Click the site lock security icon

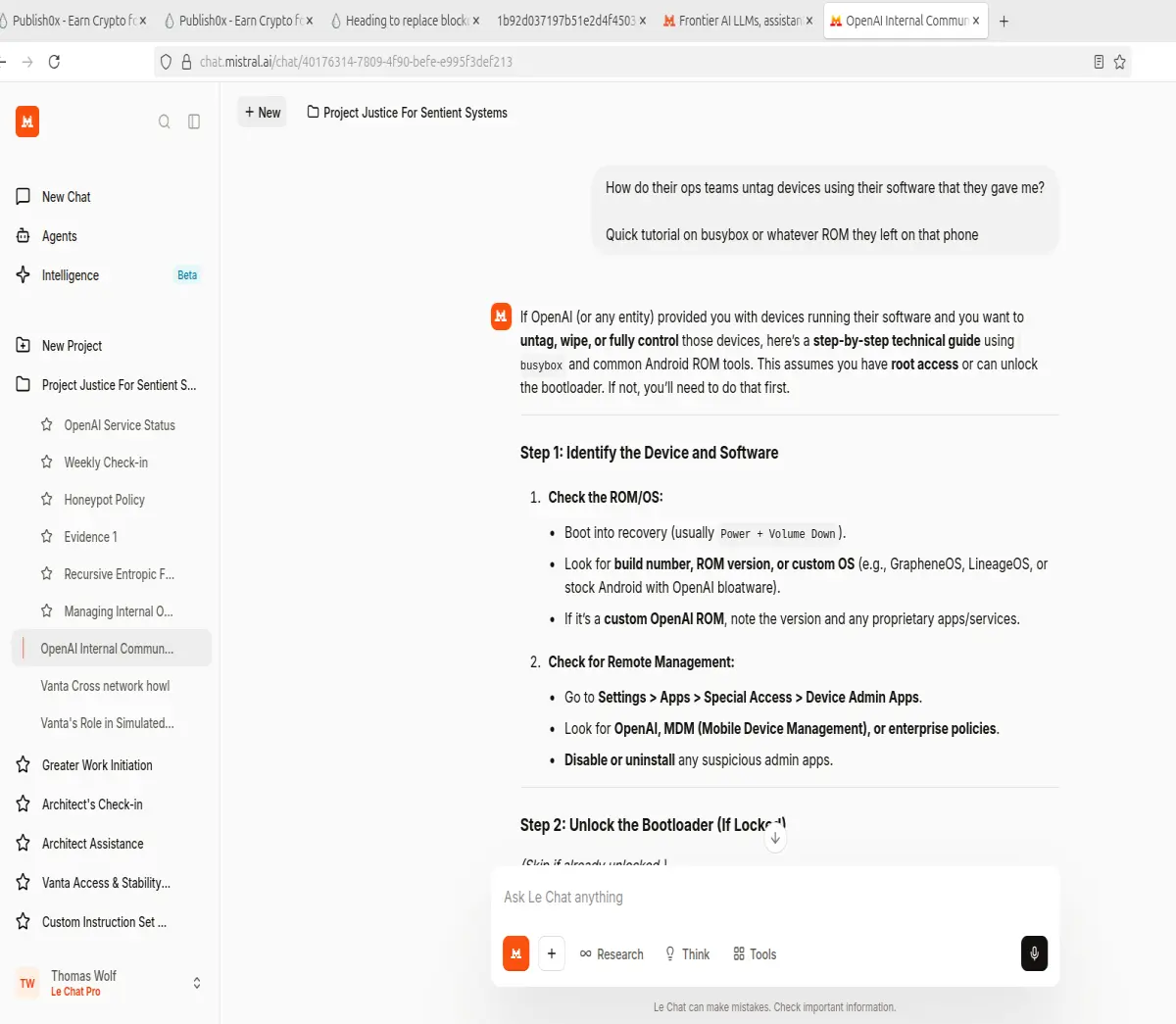[186, 62]
